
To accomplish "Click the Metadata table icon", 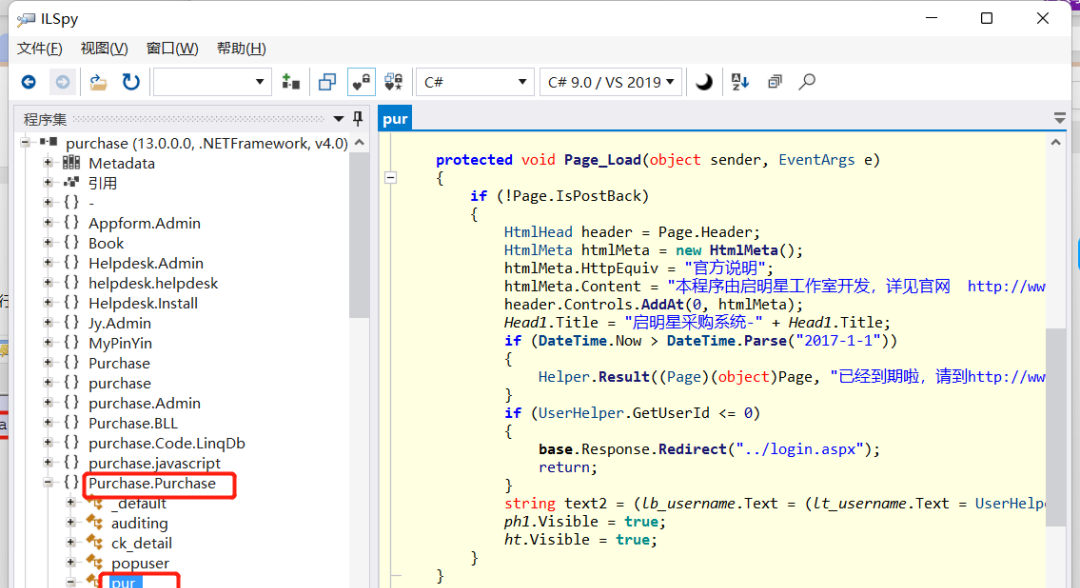I will click(x=71, y=162).
